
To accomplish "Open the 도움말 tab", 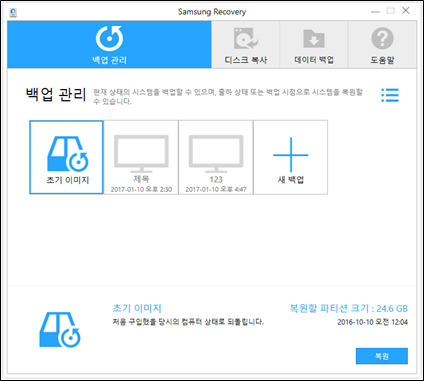I will (382, 44).
